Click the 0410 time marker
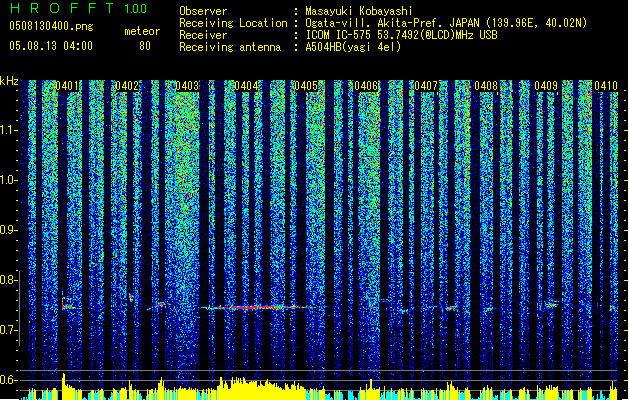Image resolution: width=629 pixels, height=400 pixels. click(x=606, y=86)
